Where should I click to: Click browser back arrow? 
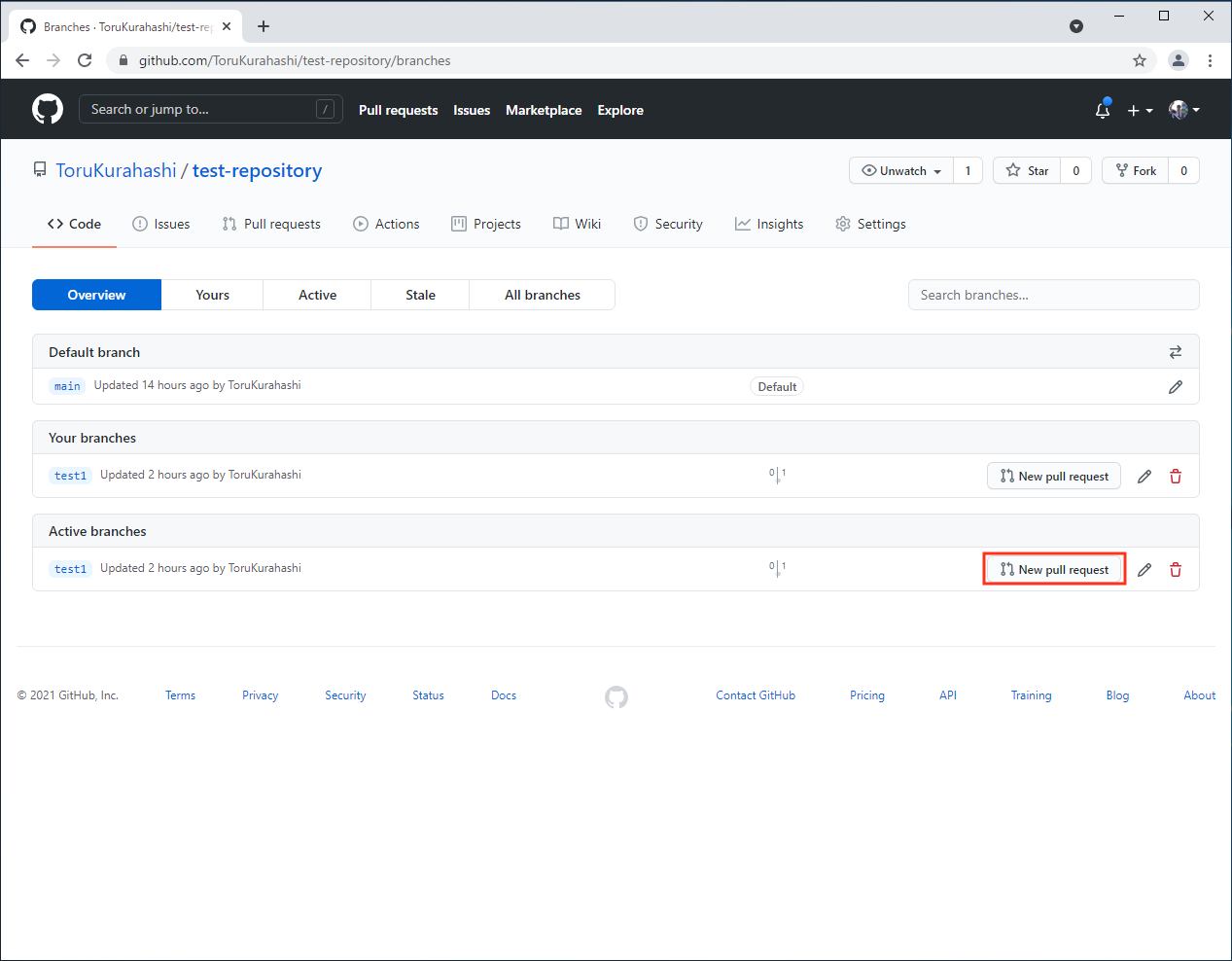(22, 60)
